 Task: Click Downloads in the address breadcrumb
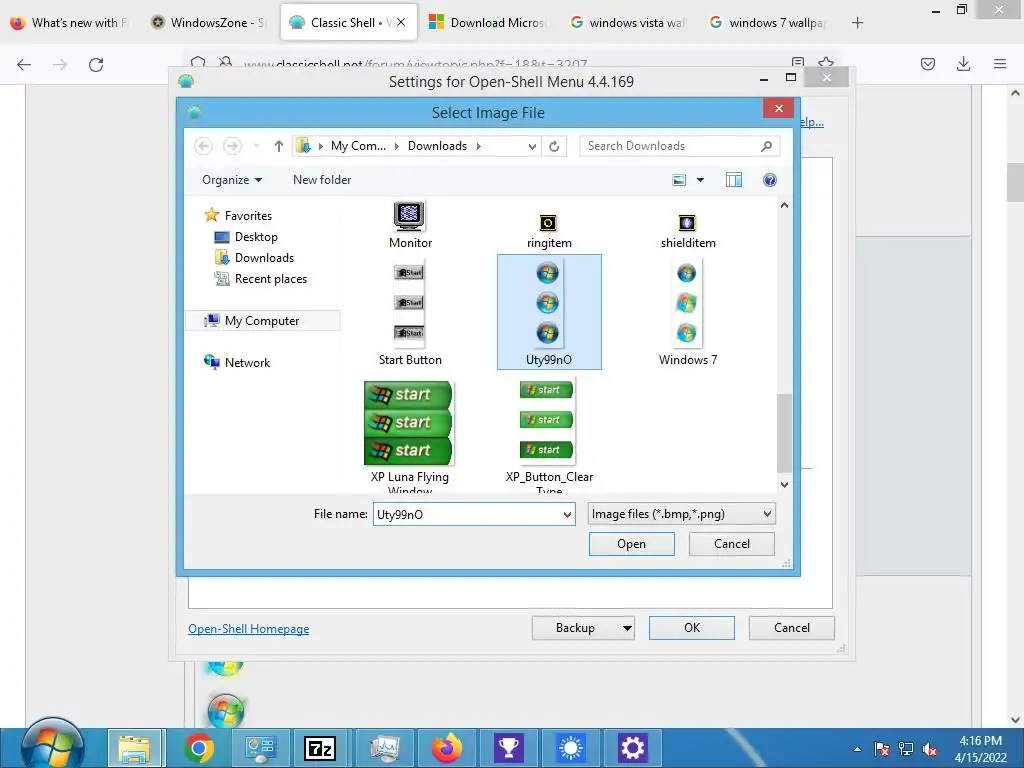(x=437, y=146)
